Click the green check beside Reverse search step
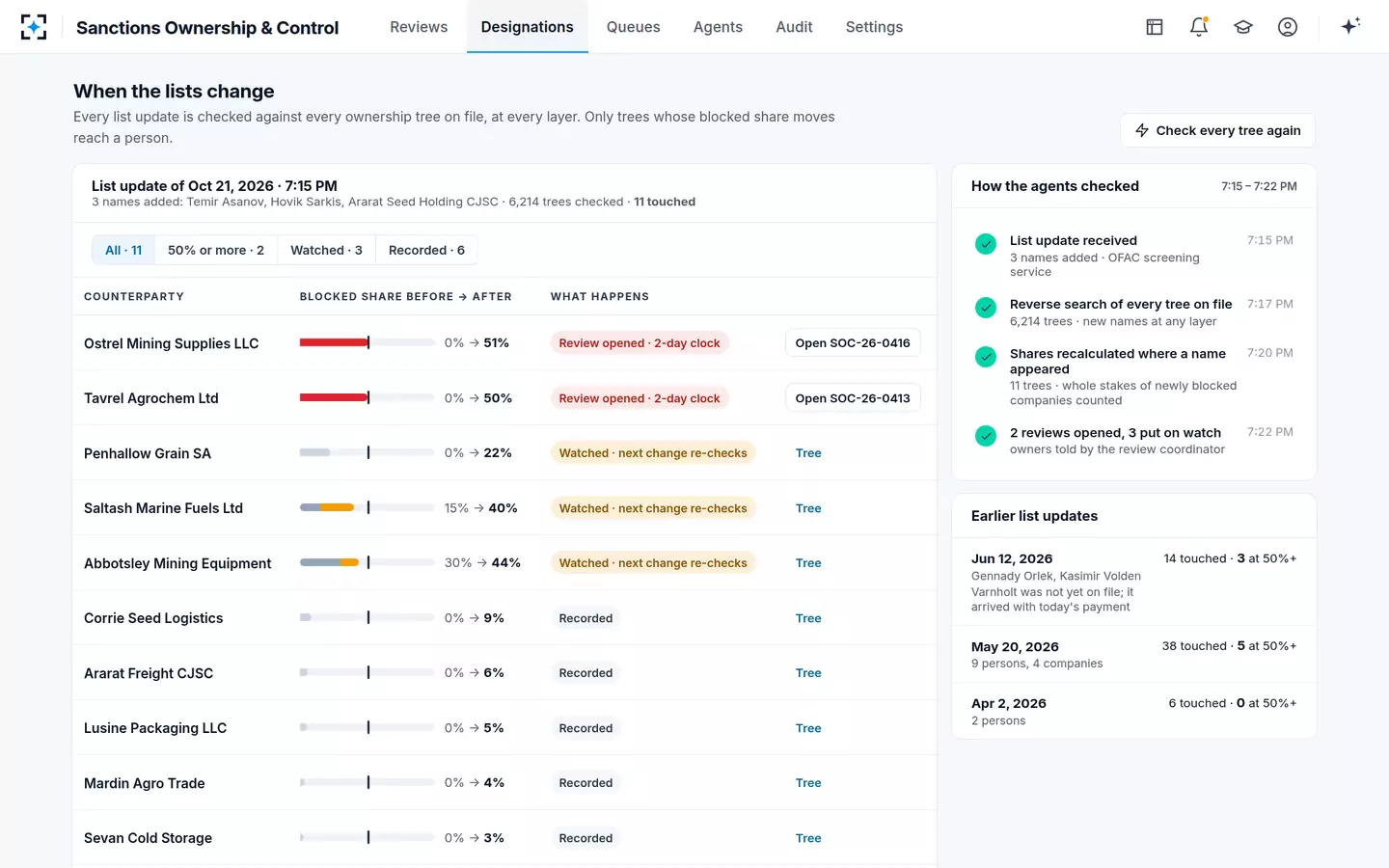This screenshot has height=868, width=1389. (986, 308)
